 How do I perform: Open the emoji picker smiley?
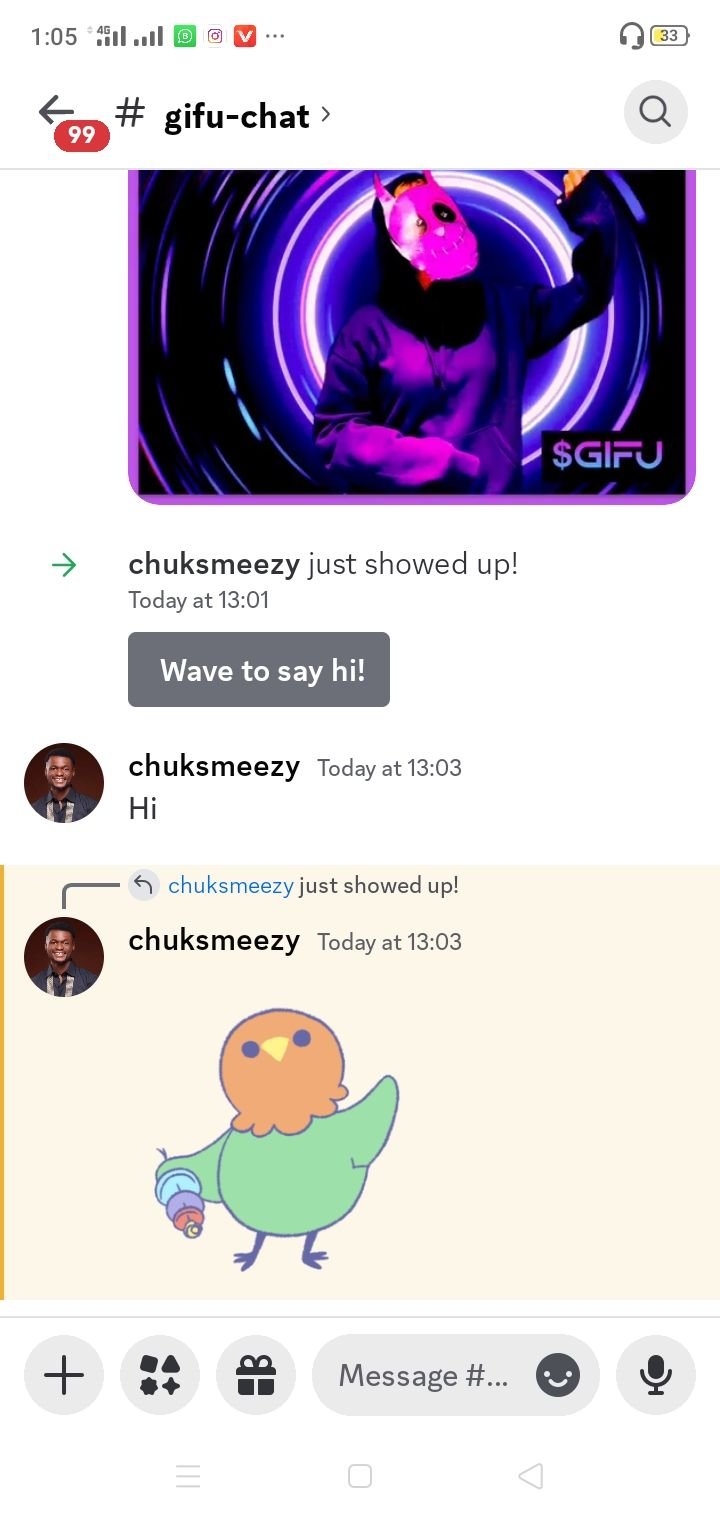tap(558, 1375)
